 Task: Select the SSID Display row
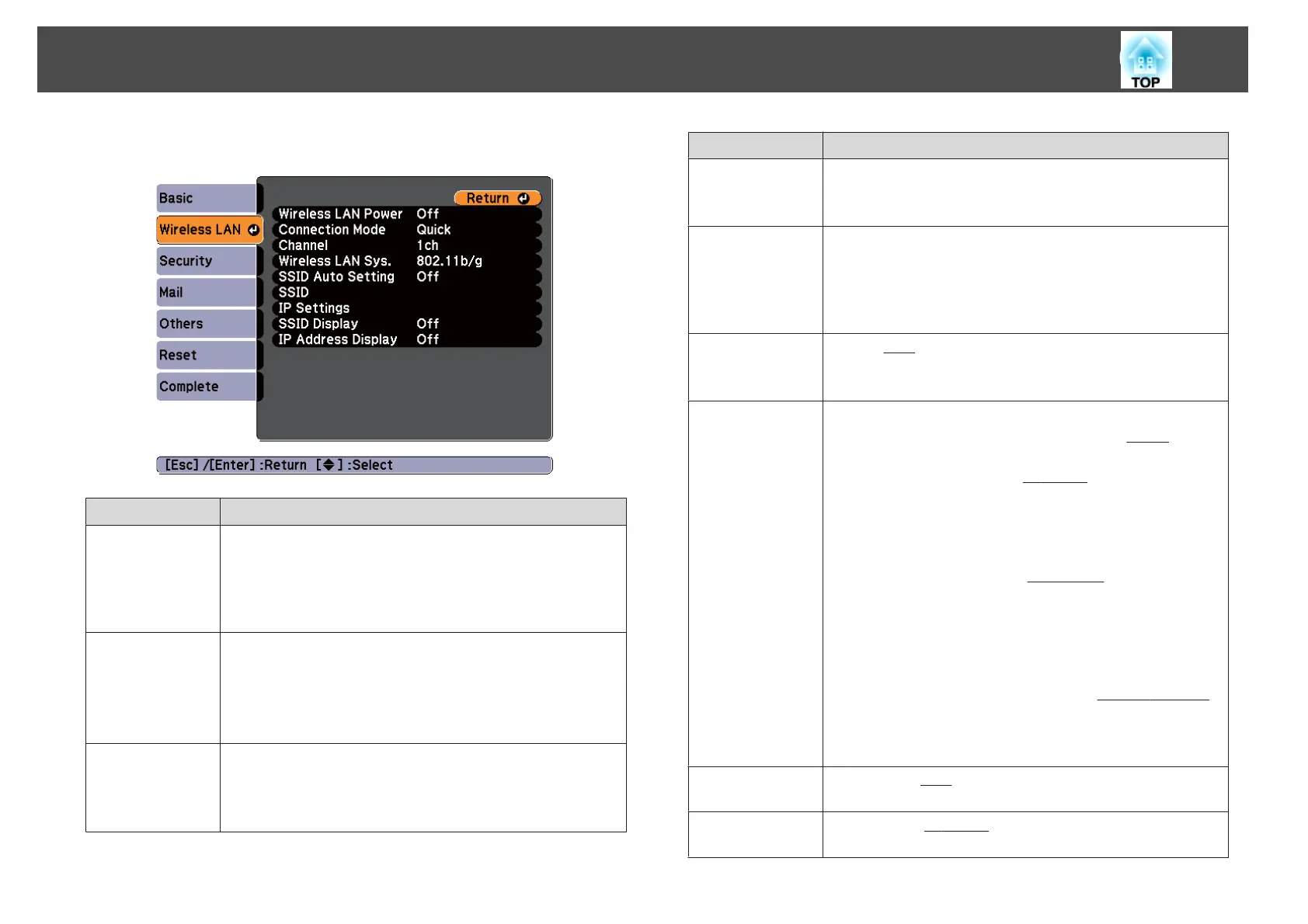coord(407,324)
